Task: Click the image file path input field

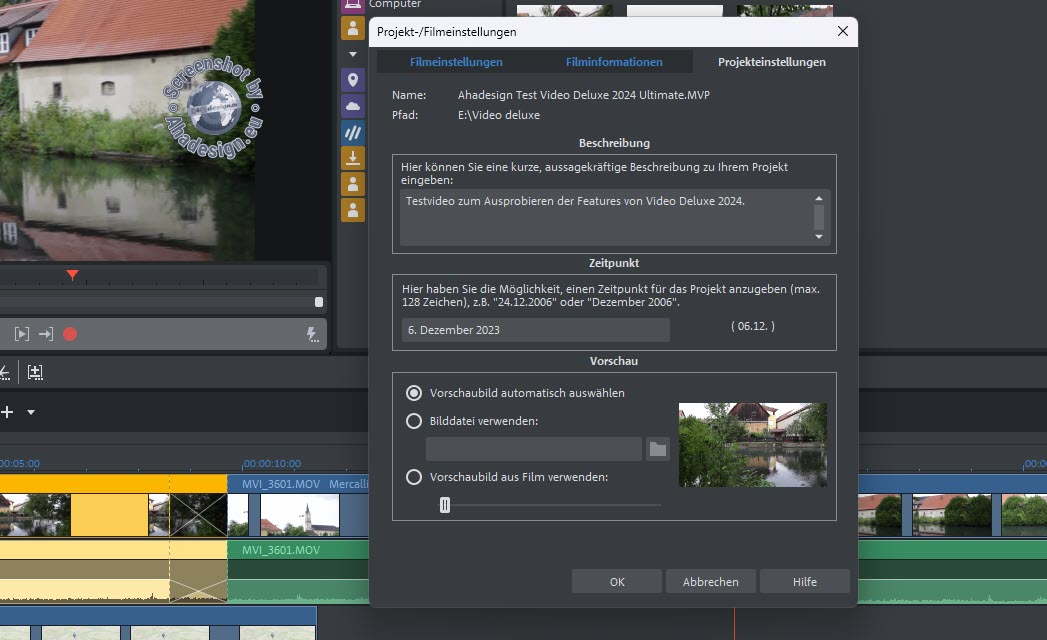Action: click(x=534, y=449)
